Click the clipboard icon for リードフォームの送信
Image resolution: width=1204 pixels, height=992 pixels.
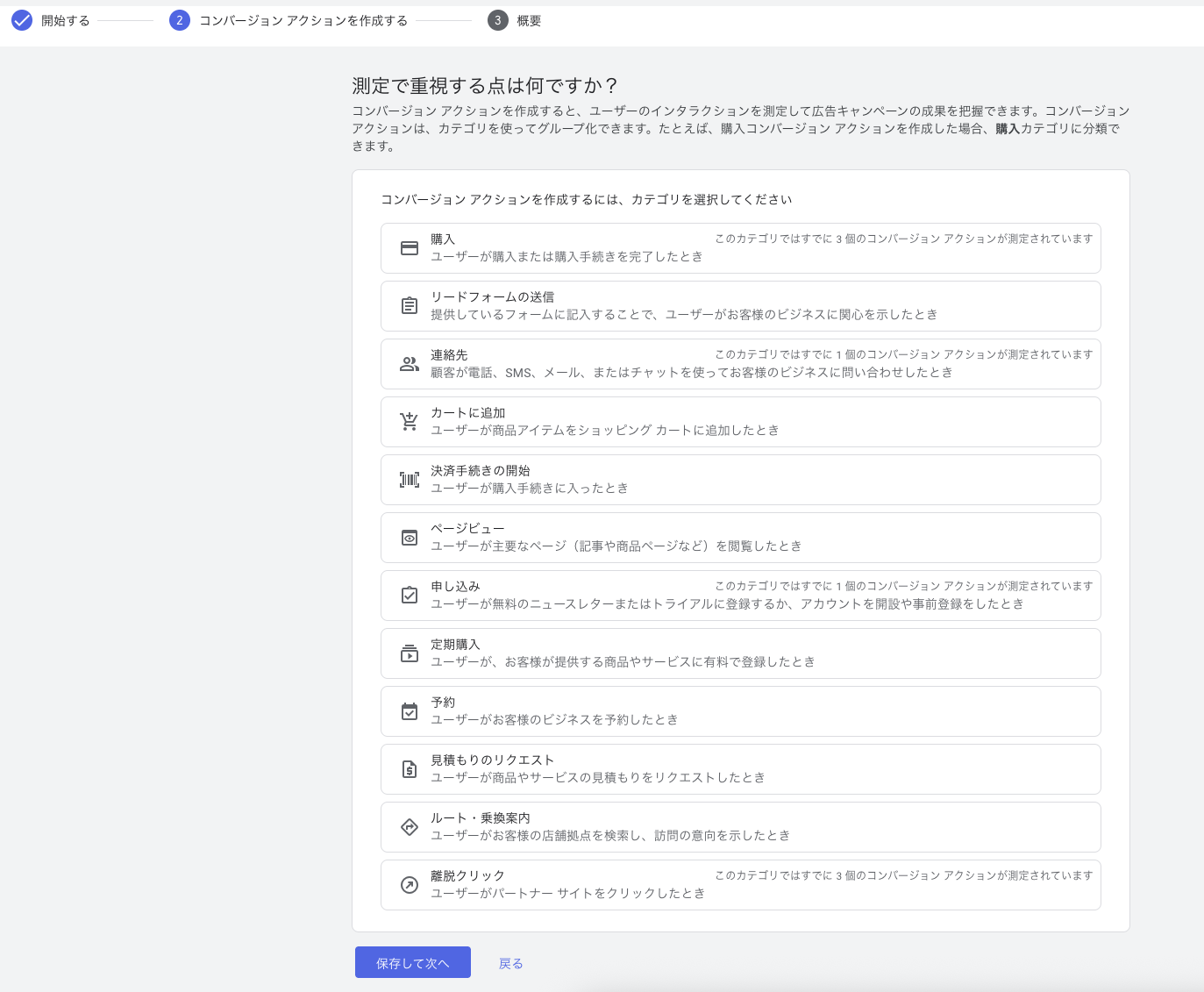coord(410,306)
